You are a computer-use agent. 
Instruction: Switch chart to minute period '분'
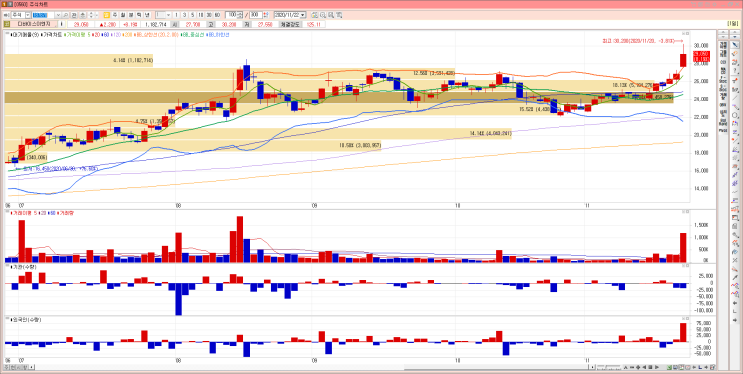coord(130,15)
